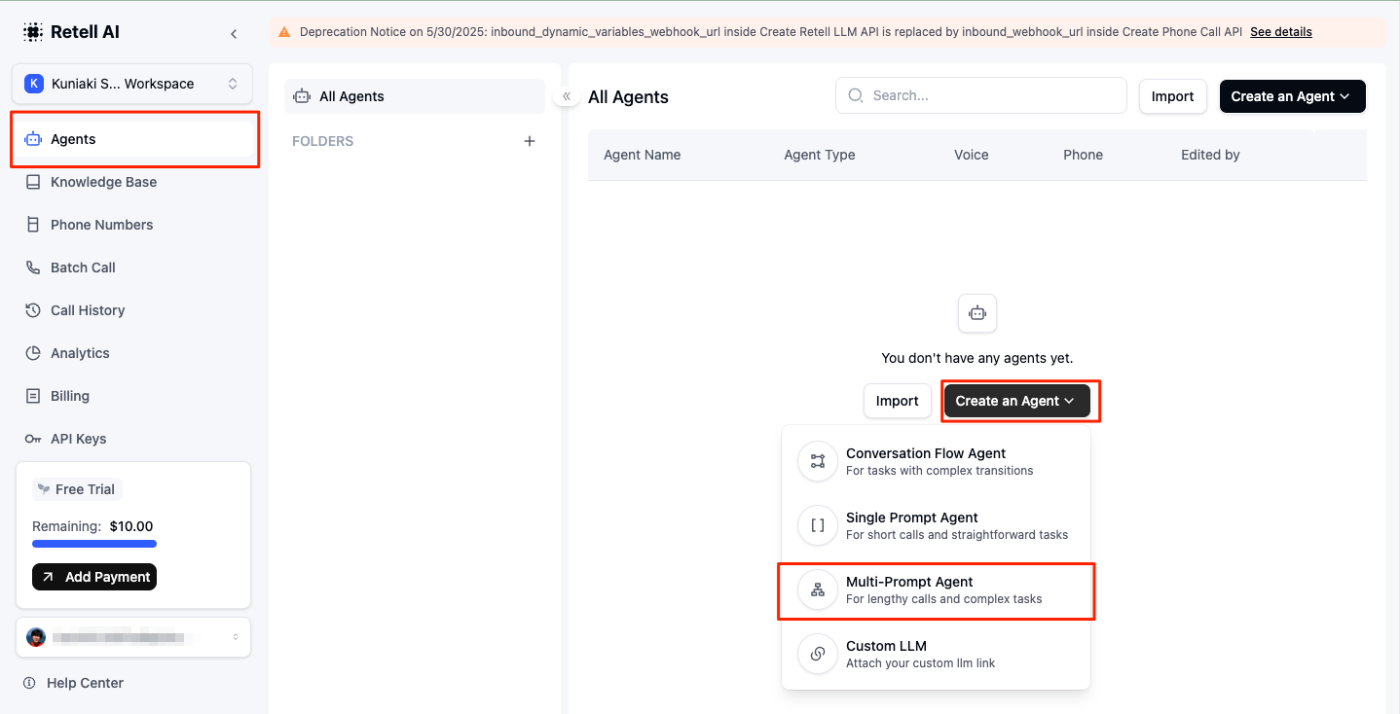Choose Multi-Prompt Agent
The height and width of the screenshot is (714, 1400).
pos(936,590)
